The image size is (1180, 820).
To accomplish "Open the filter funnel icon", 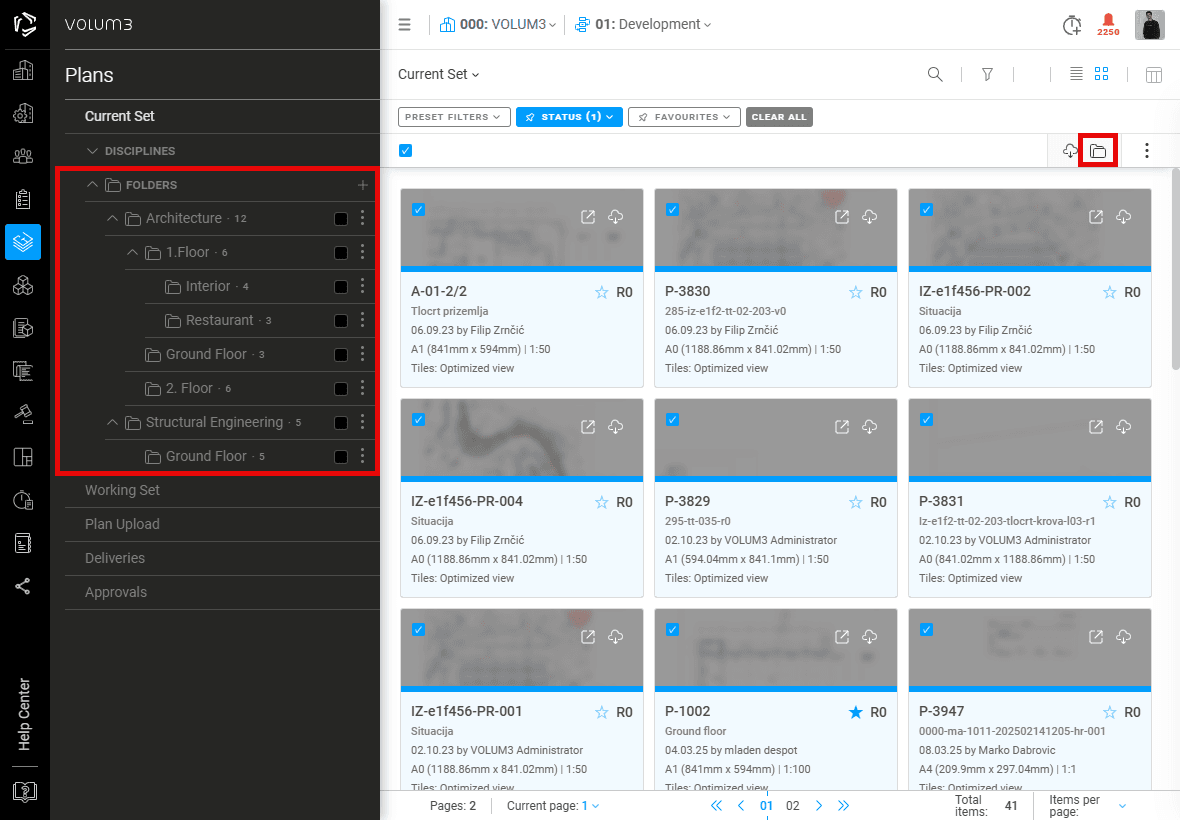I will [987, 74].
